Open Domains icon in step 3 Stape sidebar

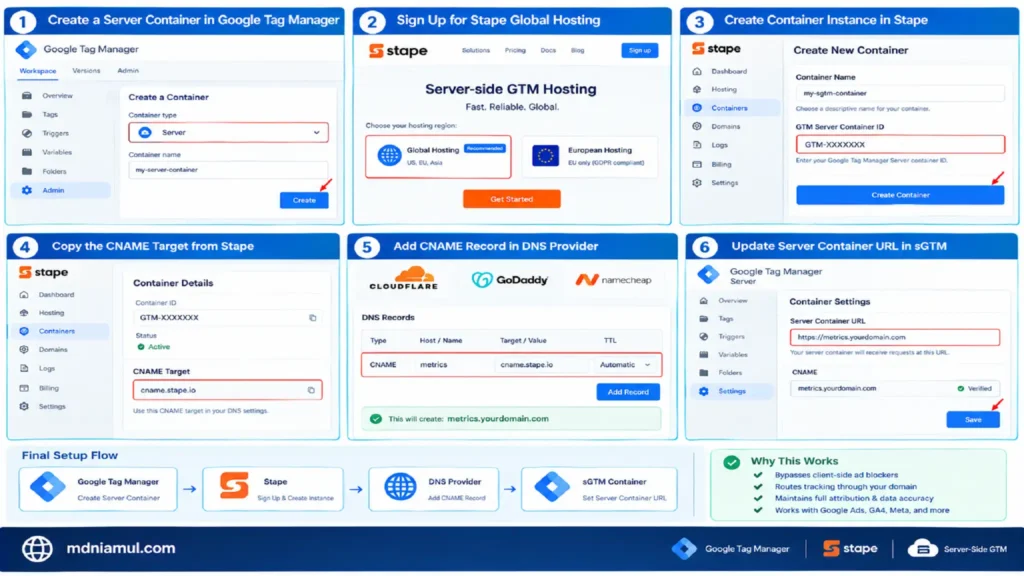(x=697, y=126)
